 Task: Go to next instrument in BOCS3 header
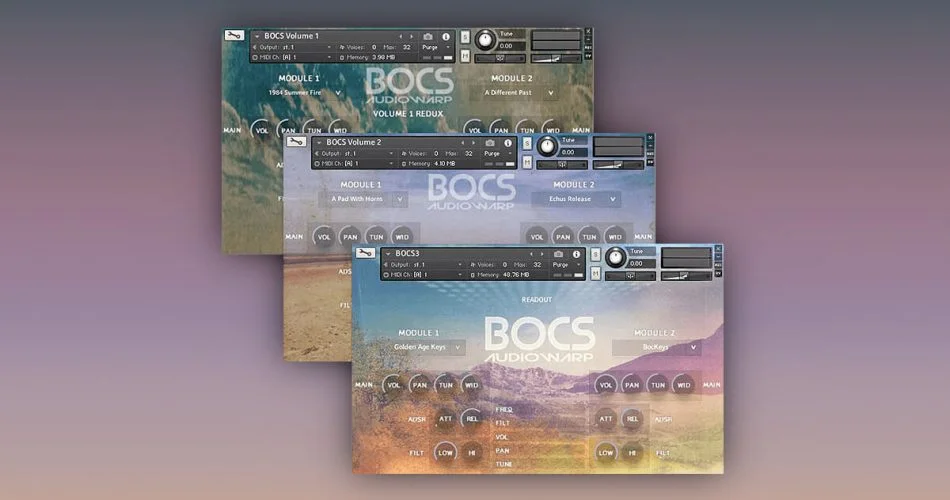pos(542,254)
